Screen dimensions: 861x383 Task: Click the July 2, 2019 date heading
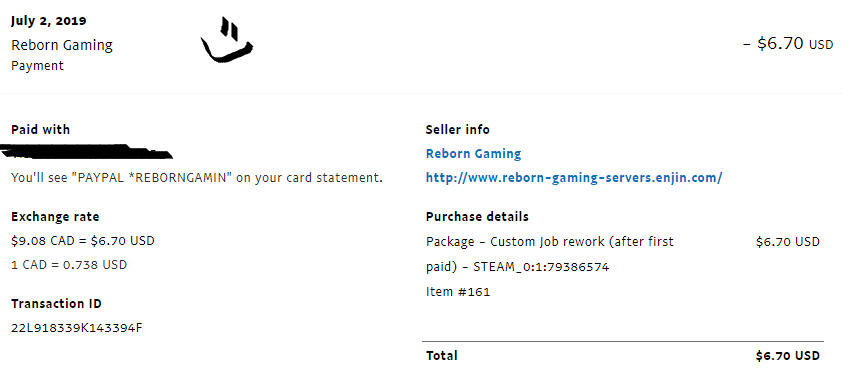[48, 21]
